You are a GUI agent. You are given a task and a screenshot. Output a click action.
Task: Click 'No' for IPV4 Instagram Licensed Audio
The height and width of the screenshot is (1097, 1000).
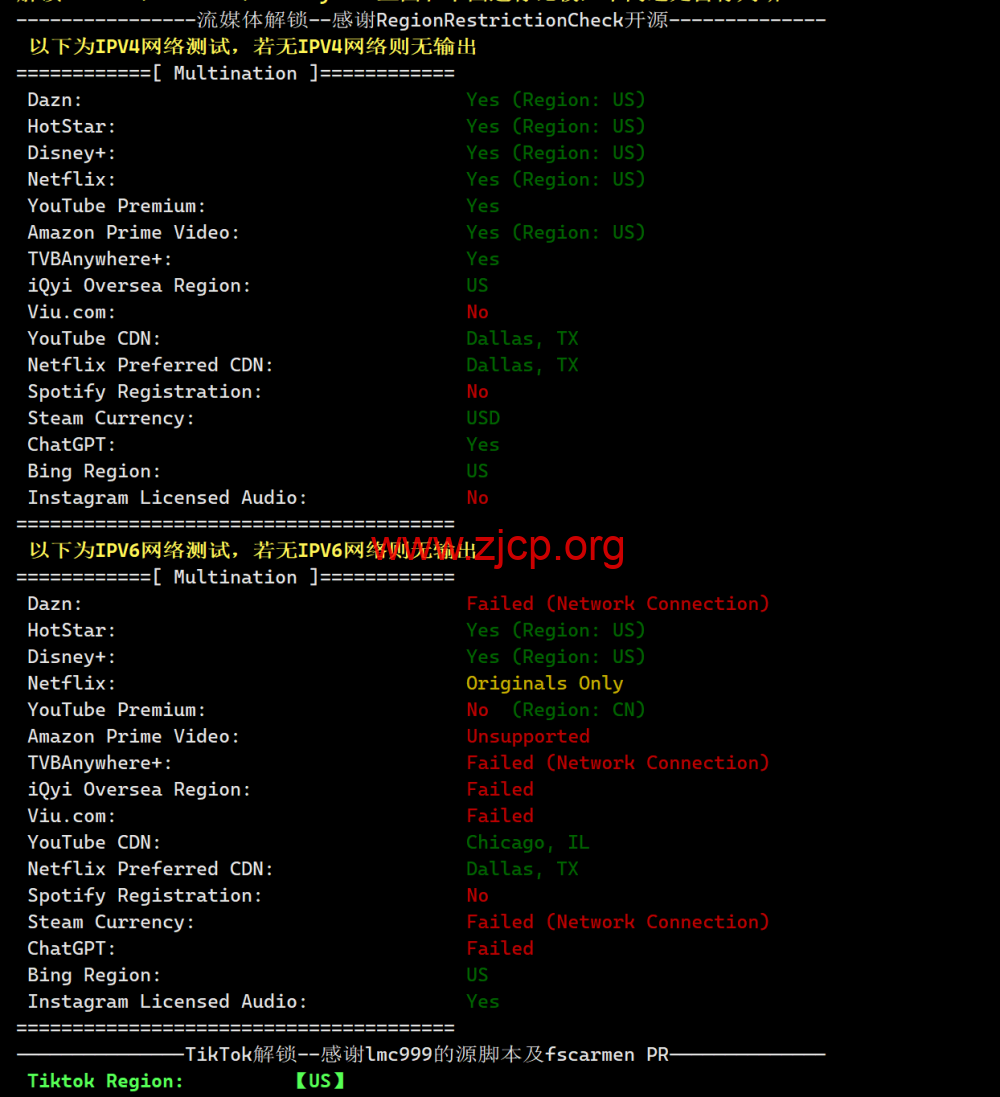pos(477,498)
